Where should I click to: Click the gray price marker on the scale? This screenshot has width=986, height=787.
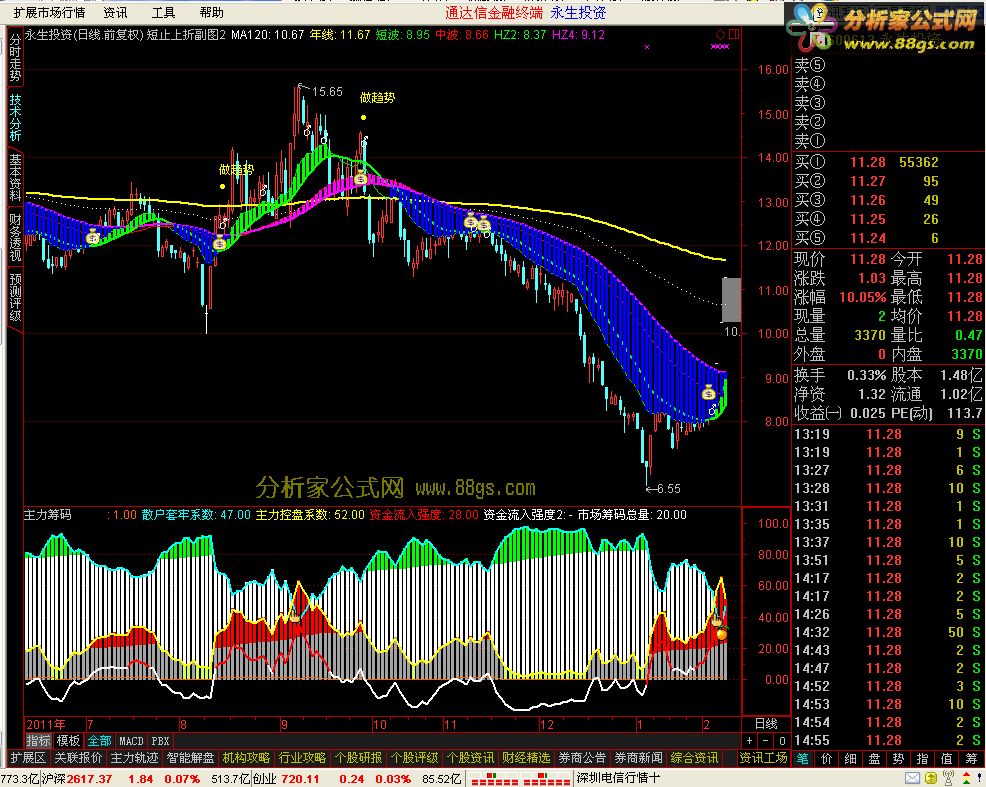click(x=731, y=299)
